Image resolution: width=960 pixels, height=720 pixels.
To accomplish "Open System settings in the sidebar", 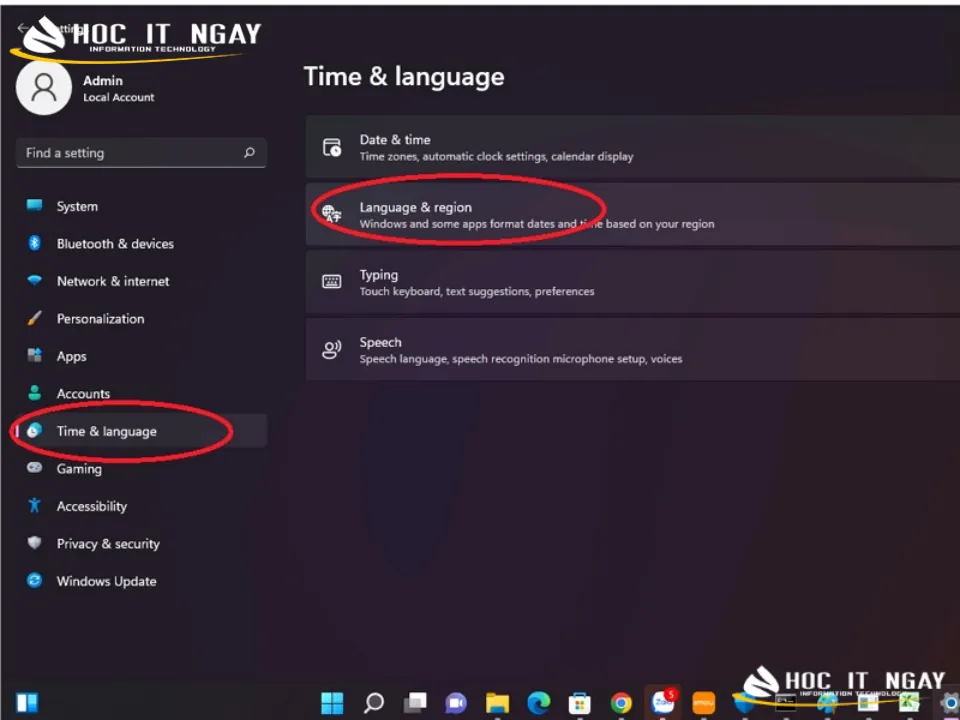I will (x=141, y=206).
